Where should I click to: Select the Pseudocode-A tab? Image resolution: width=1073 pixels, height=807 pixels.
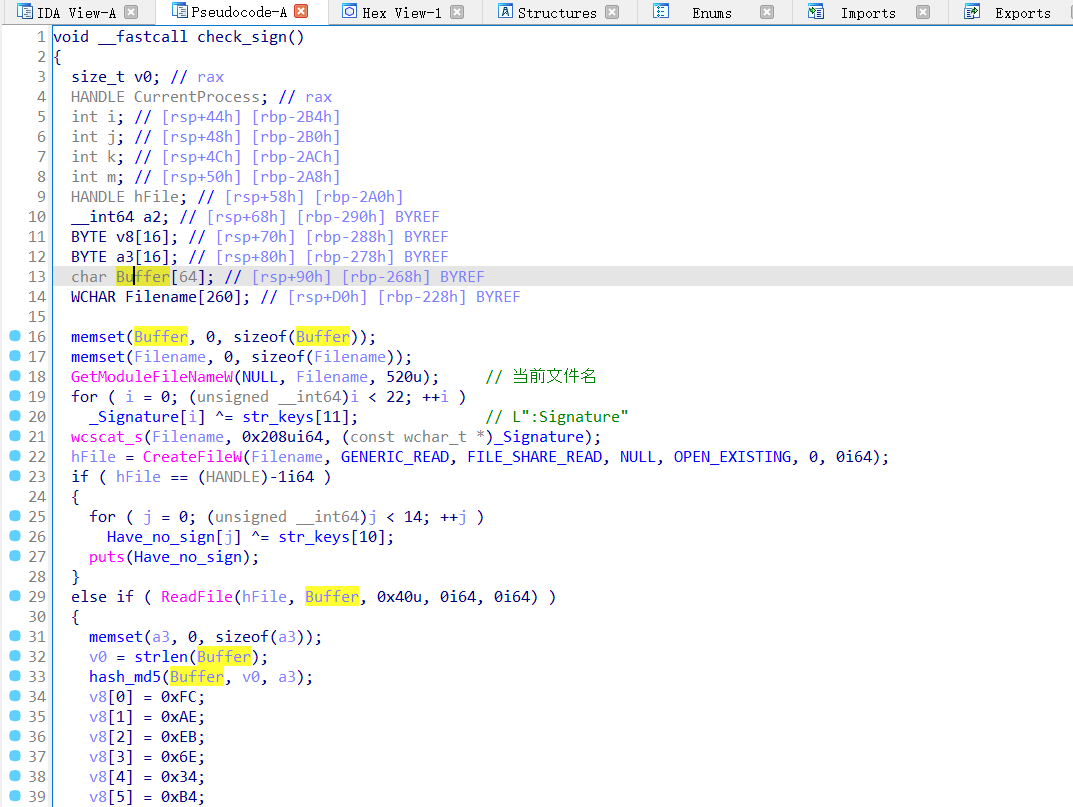(x=239, y=12)
